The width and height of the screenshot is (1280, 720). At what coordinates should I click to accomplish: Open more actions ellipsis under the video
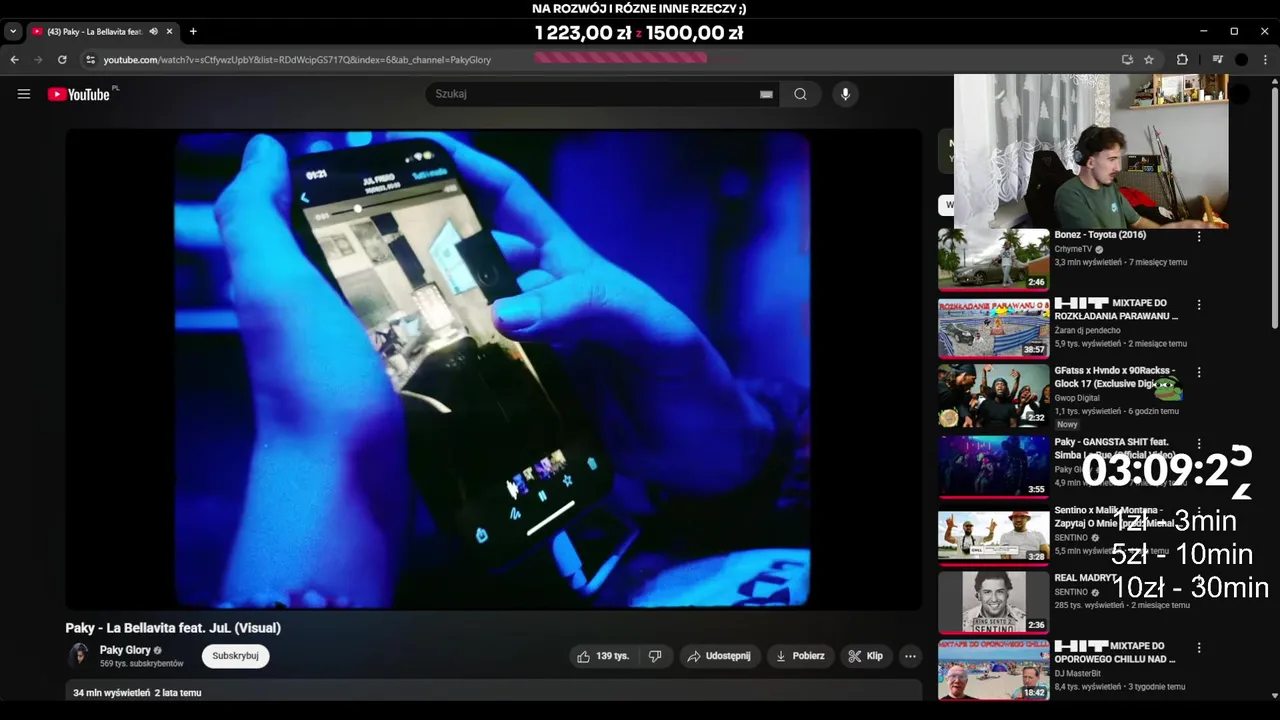910,656
